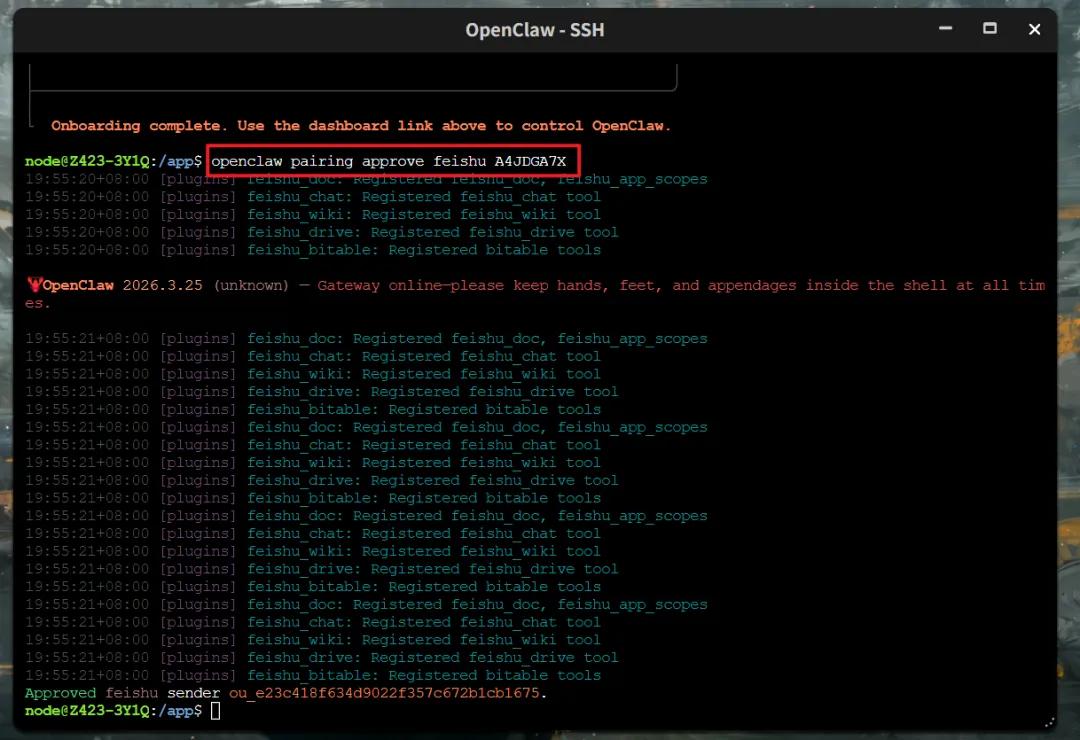
Task: Click the prompt "node@Z423-3Y1Q:/app$" before the openclaw command
Action: pyautogui.click(x=114, y=161)
